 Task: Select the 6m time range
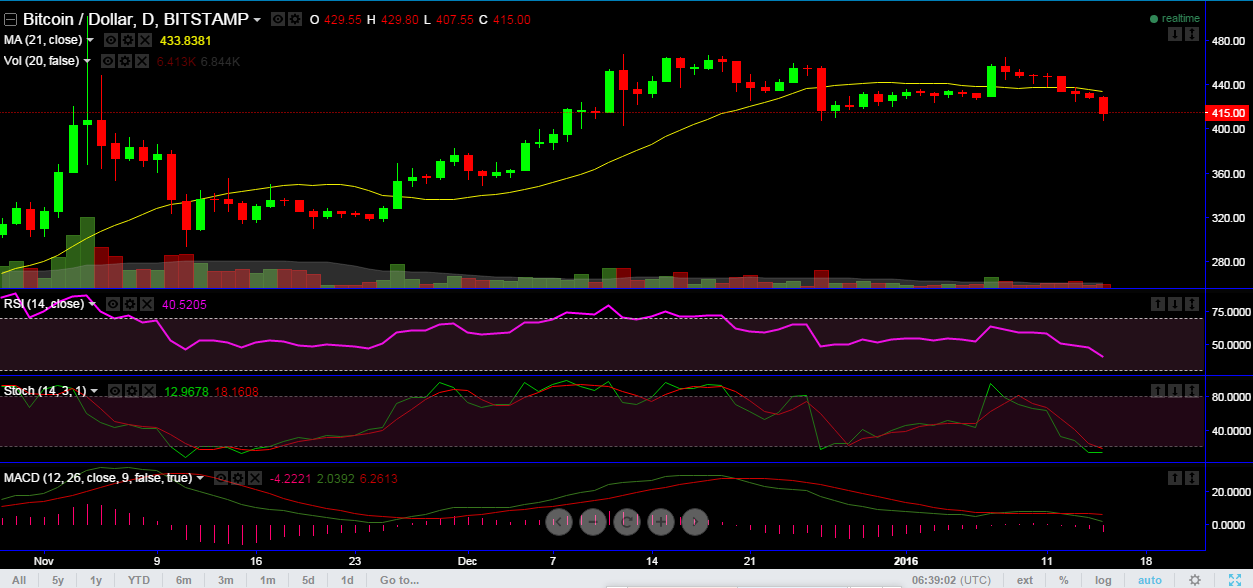click(x=184, y=580)
